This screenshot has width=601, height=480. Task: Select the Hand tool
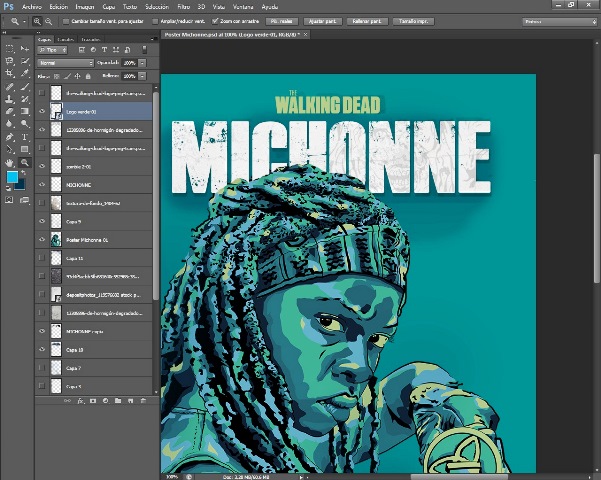(10, 163)
